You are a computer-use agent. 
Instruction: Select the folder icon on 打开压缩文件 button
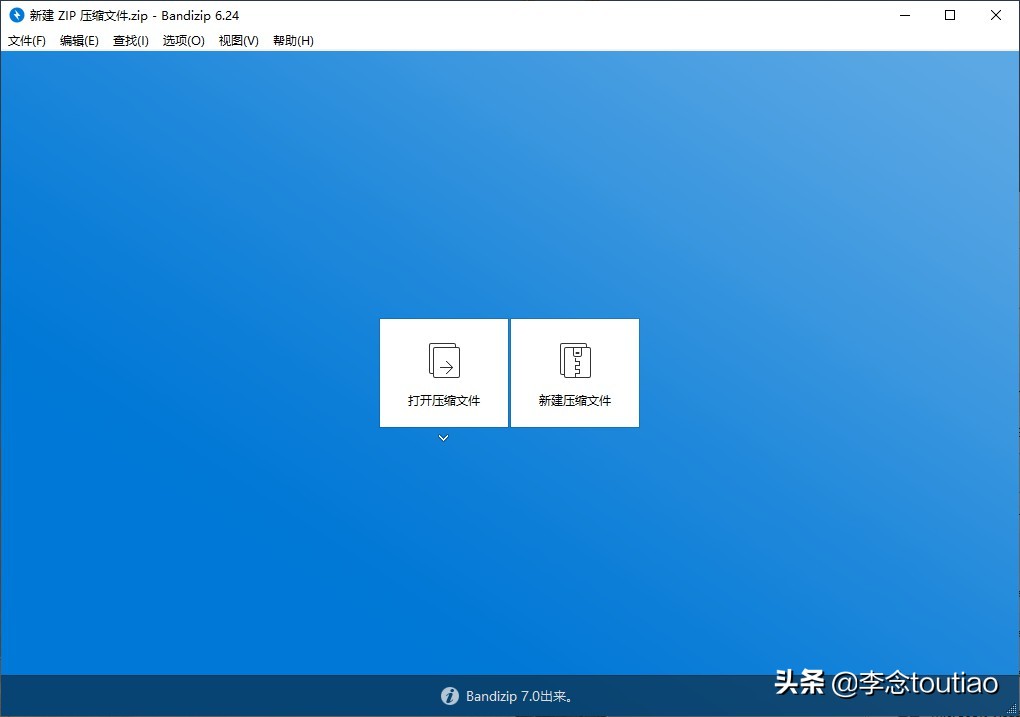[443, 359]
